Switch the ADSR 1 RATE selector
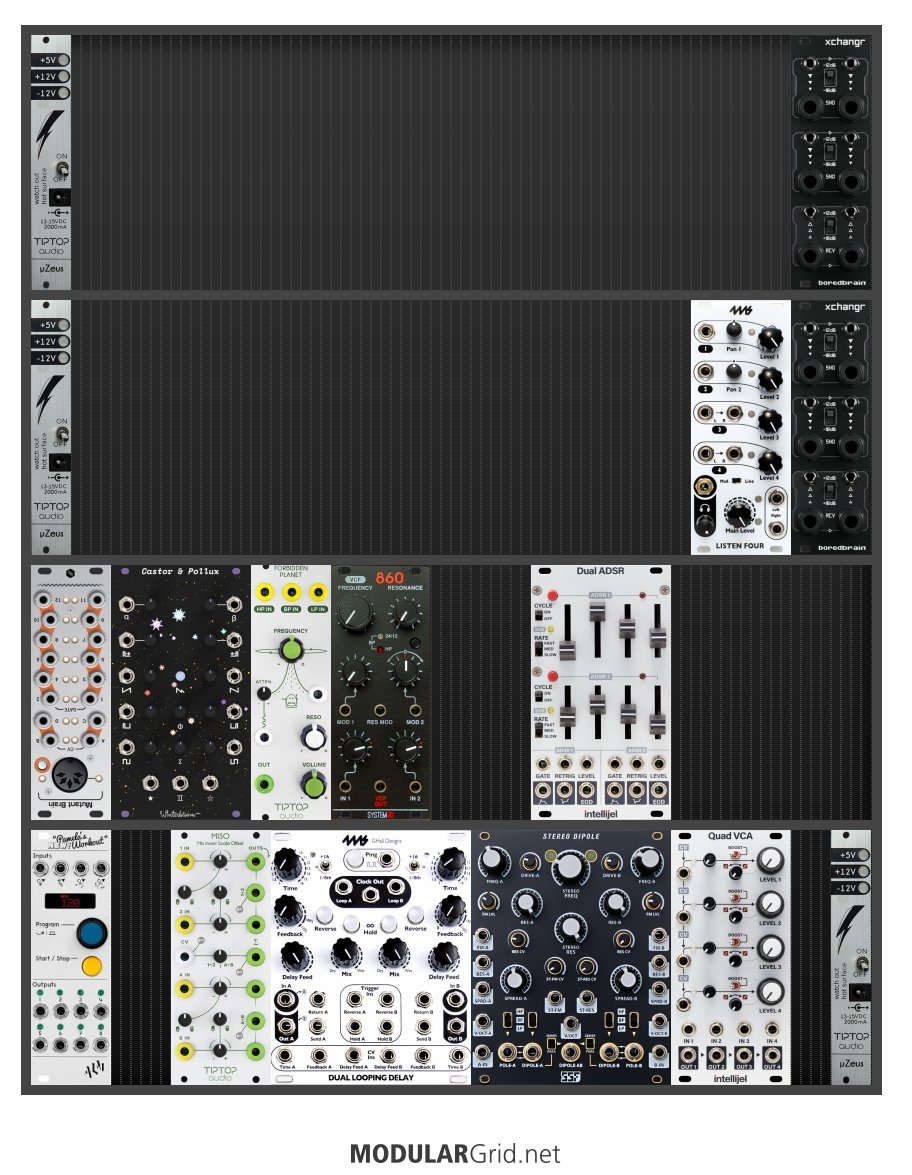Image resolution: width=912 pixels, height=1175 pixels. pyautogui.click(x=538, y=647)
